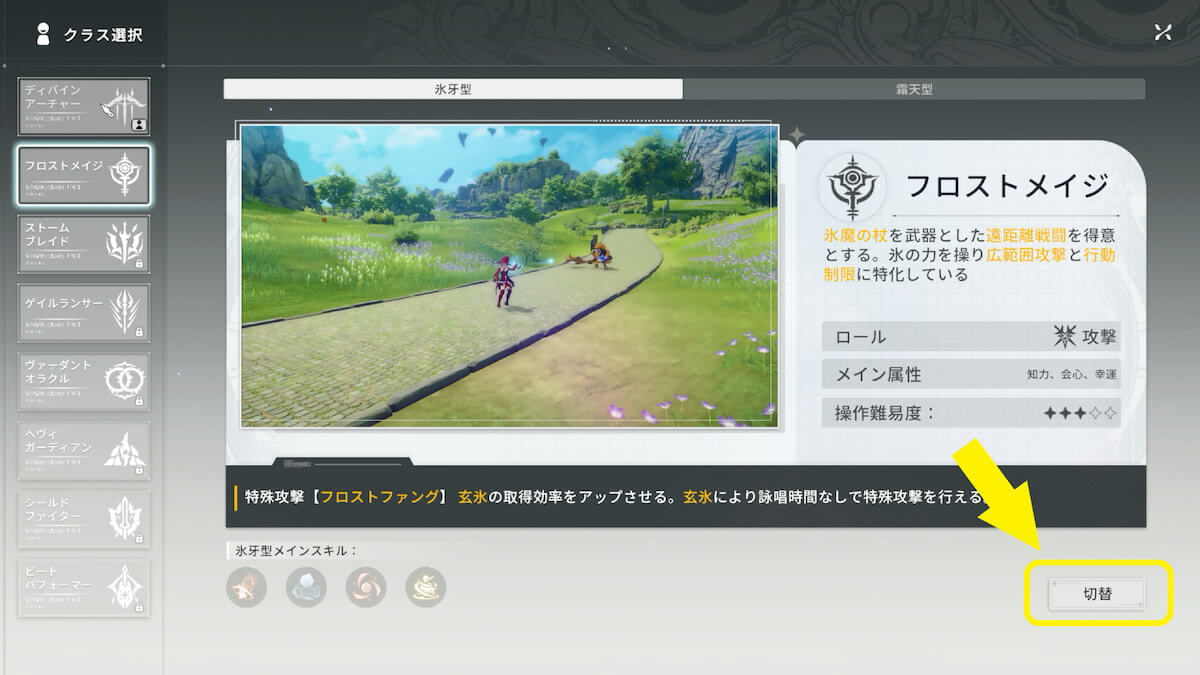
Task: Pick the ヴァーダントオラクル class
Action: [x=84, y=381]
